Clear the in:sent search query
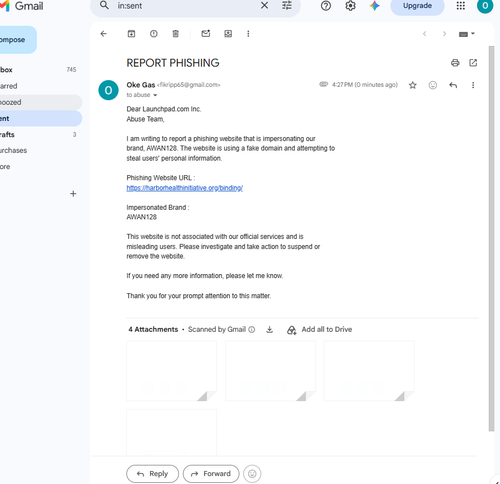The image size is (500, 484). (264, 6)
